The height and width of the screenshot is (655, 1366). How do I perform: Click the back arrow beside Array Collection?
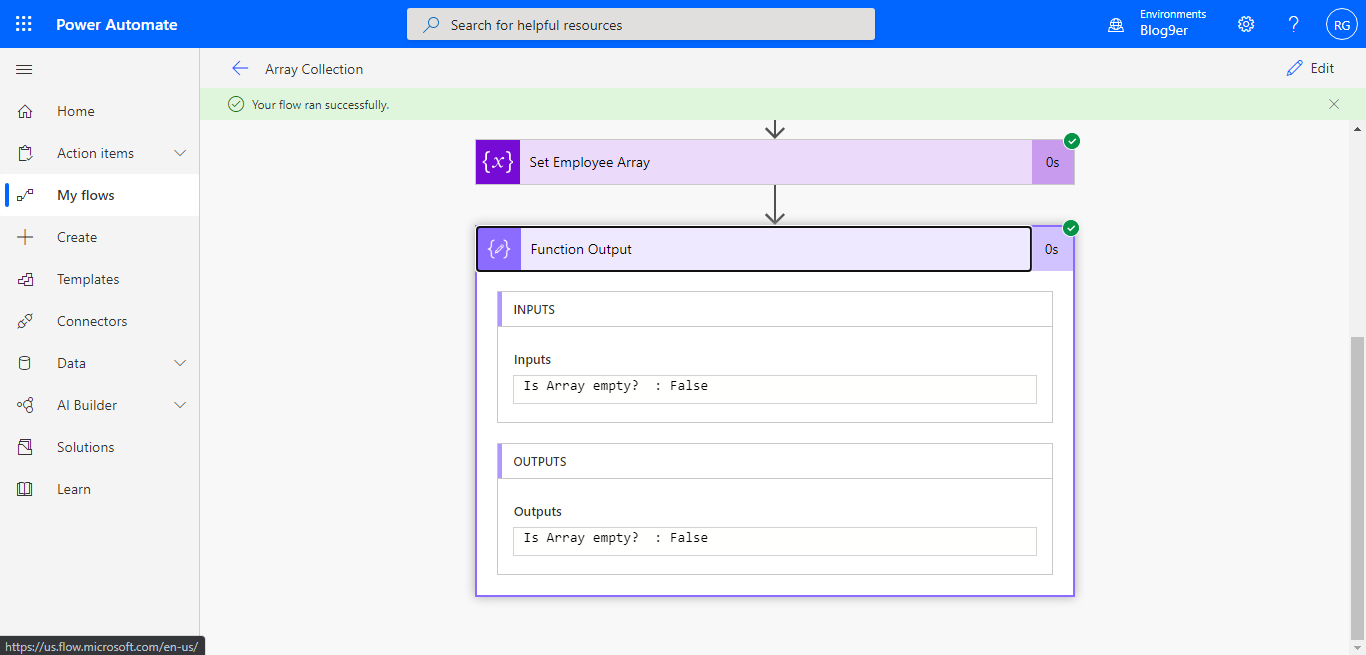tap(240, 68)
